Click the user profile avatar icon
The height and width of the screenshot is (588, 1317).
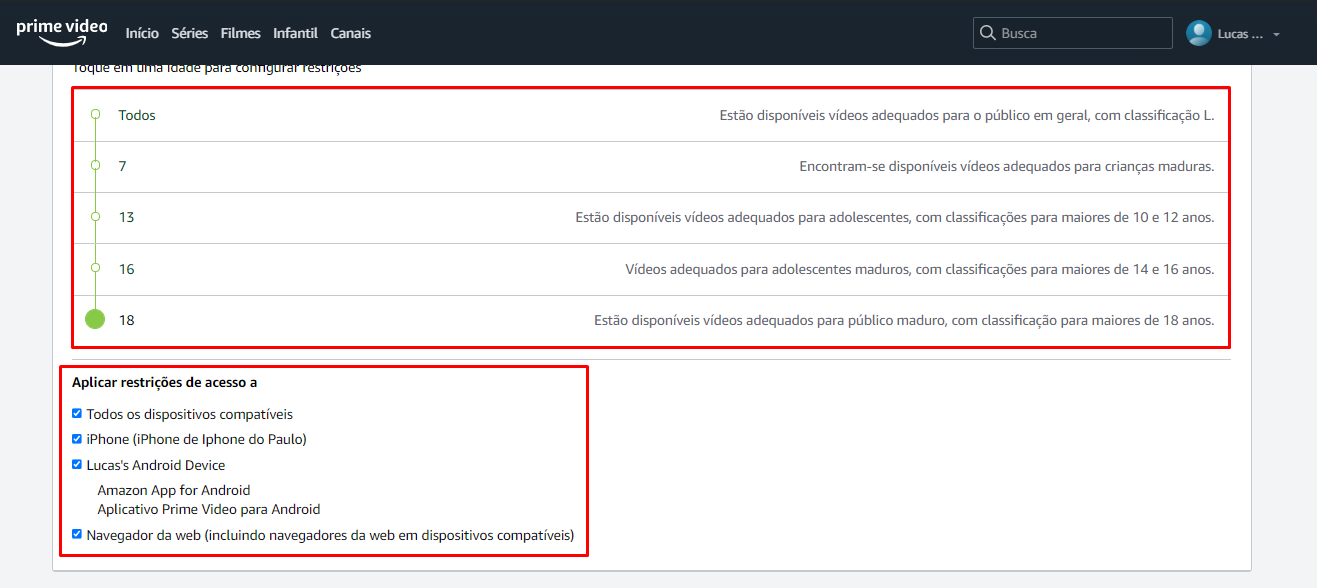click(x=1199, y=33)
